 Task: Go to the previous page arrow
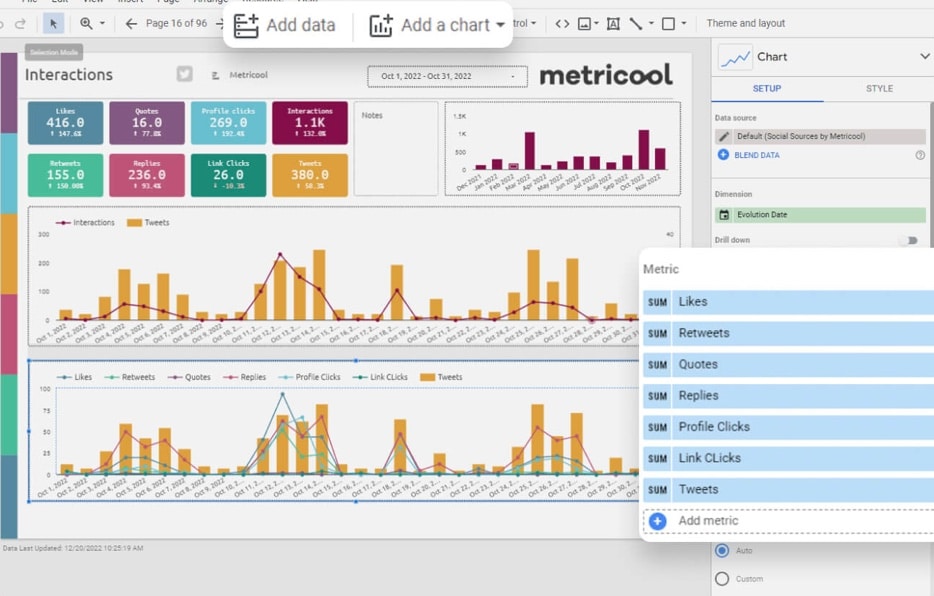point(131,24)
